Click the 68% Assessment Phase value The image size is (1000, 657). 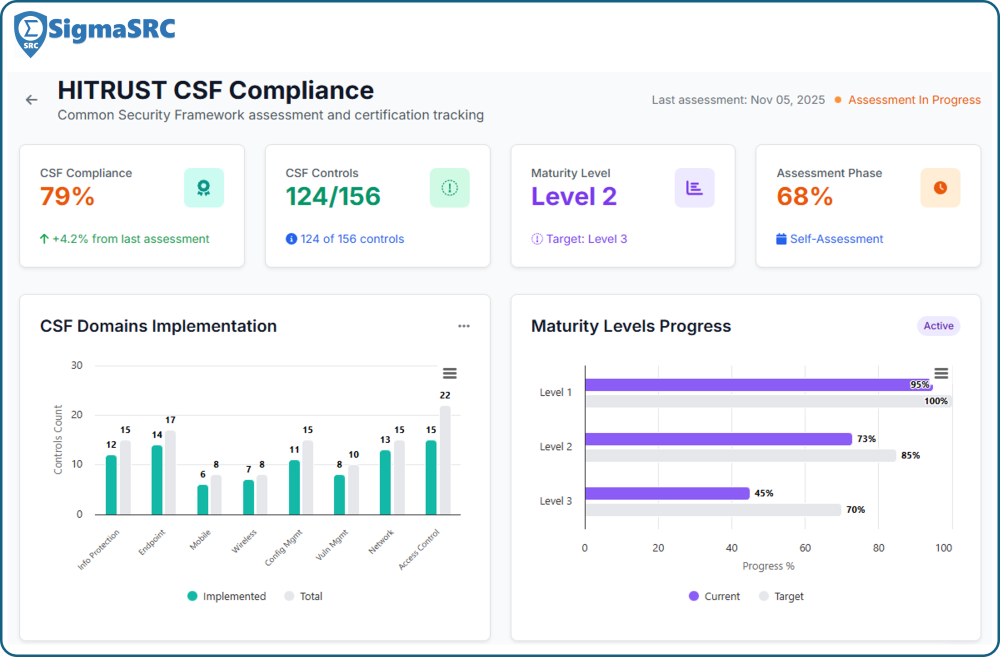click(805, 196)
